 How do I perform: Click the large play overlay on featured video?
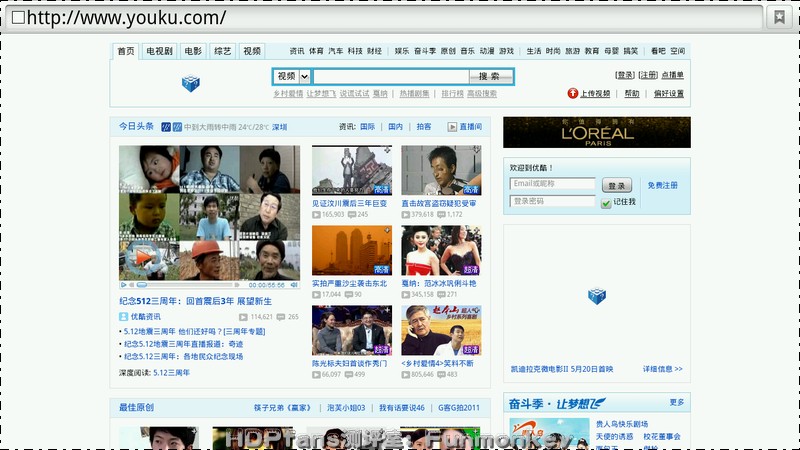(144, 258)
